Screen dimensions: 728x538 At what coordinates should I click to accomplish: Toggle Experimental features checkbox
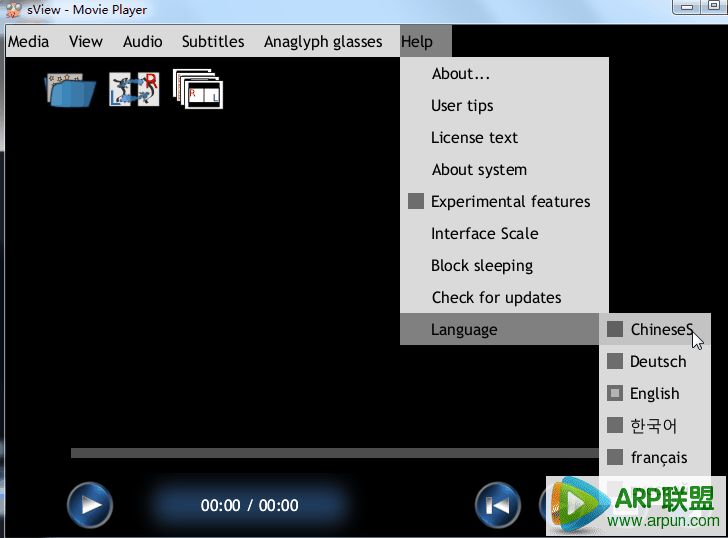[416, 201]
